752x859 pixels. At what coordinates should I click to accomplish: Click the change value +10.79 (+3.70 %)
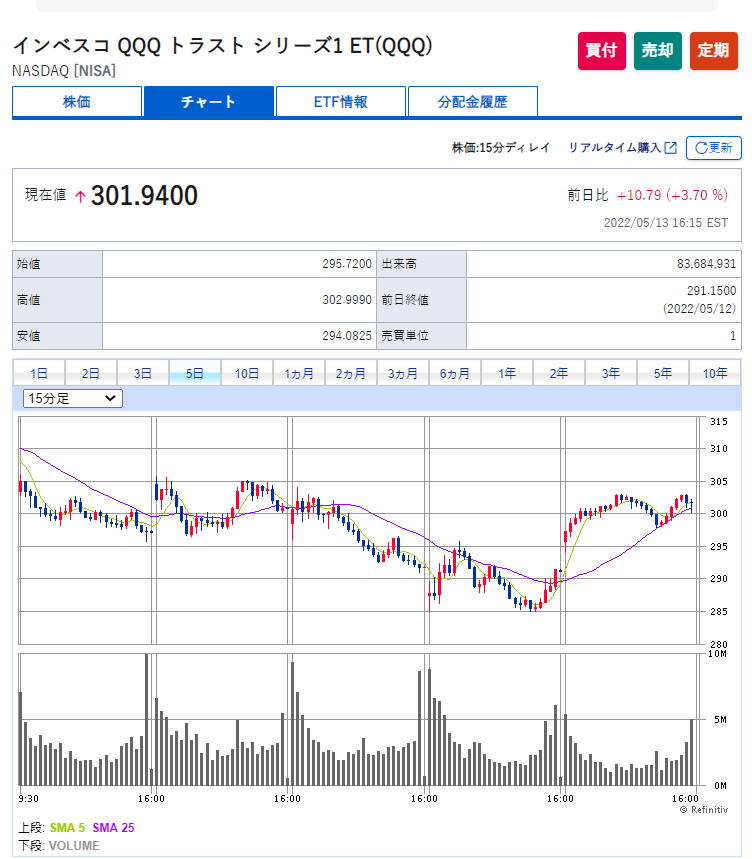(672, 195)
